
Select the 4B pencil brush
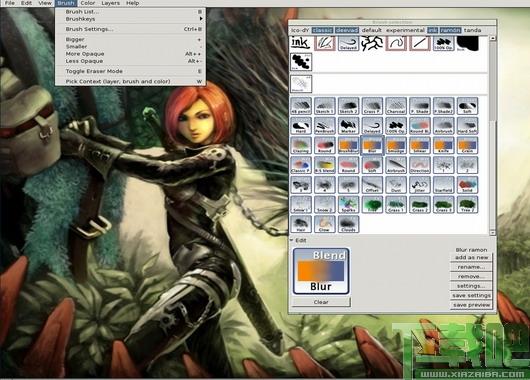(x=301, y=106)
